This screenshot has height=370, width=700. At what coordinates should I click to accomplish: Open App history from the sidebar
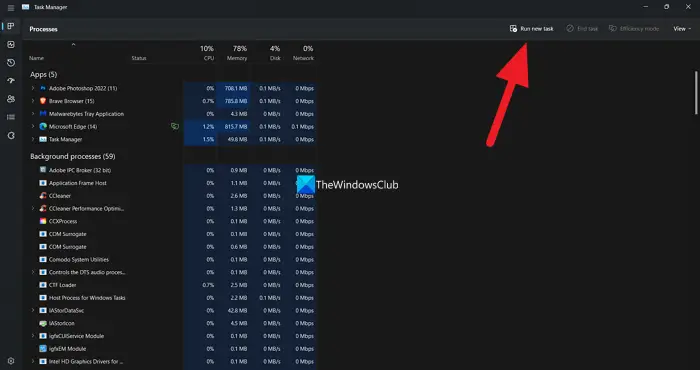(x=11, y=63)
